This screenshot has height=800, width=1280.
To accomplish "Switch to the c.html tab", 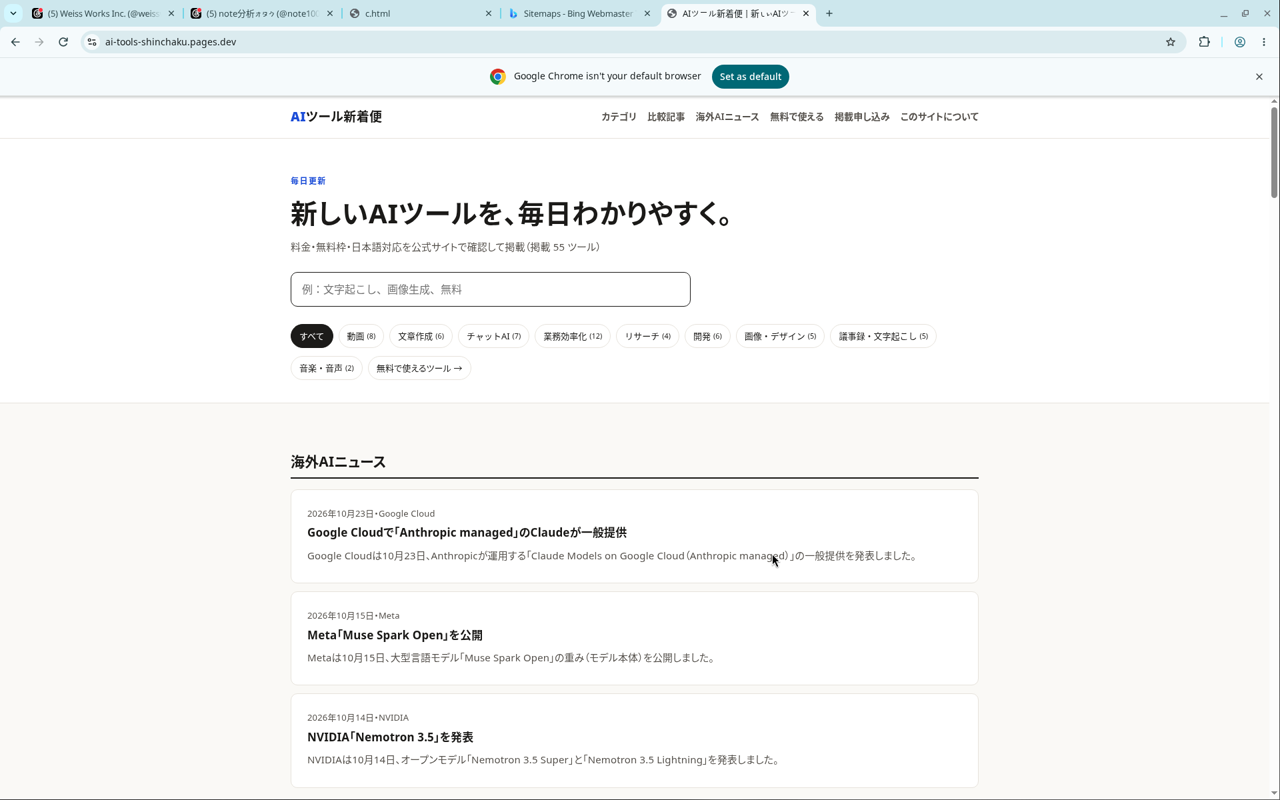I will click(421, 14).
